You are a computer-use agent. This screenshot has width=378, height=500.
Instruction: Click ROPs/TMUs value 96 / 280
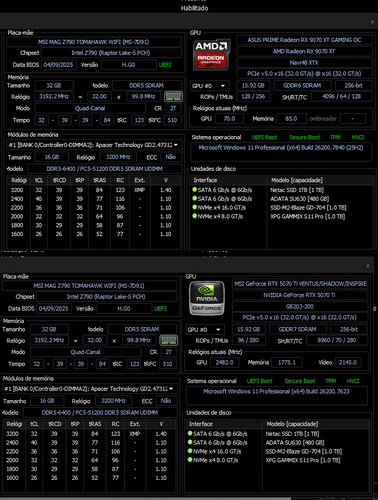pos(248,340)
